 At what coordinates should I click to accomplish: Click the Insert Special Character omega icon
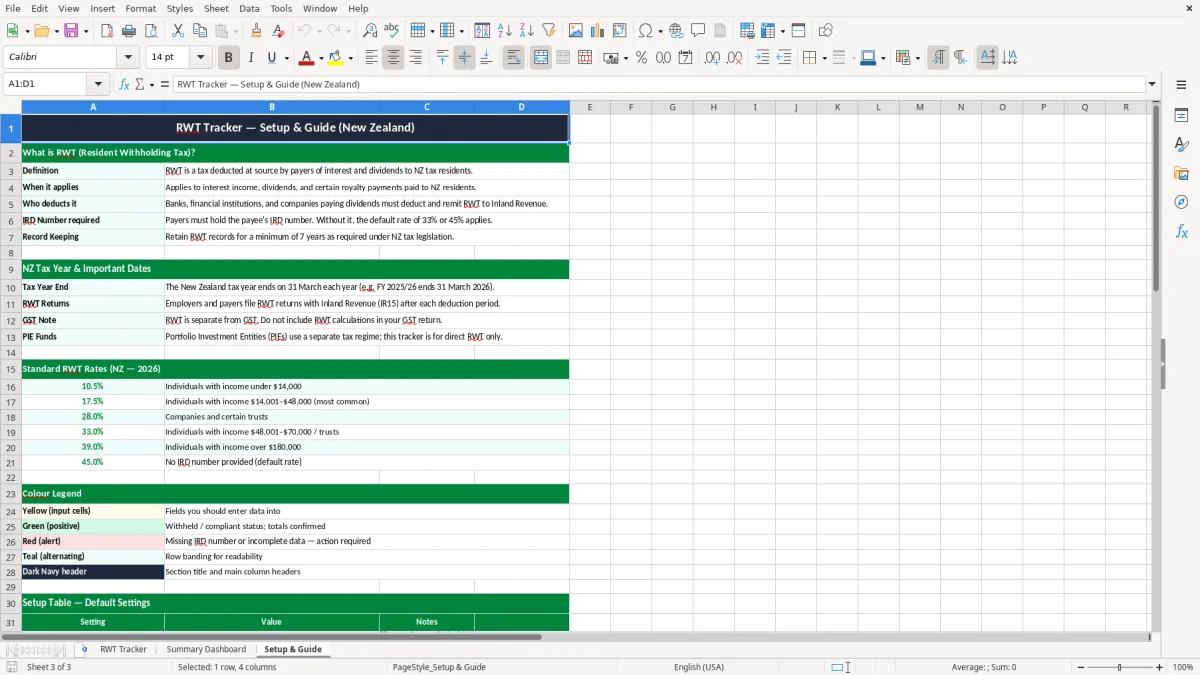(645, 31)
